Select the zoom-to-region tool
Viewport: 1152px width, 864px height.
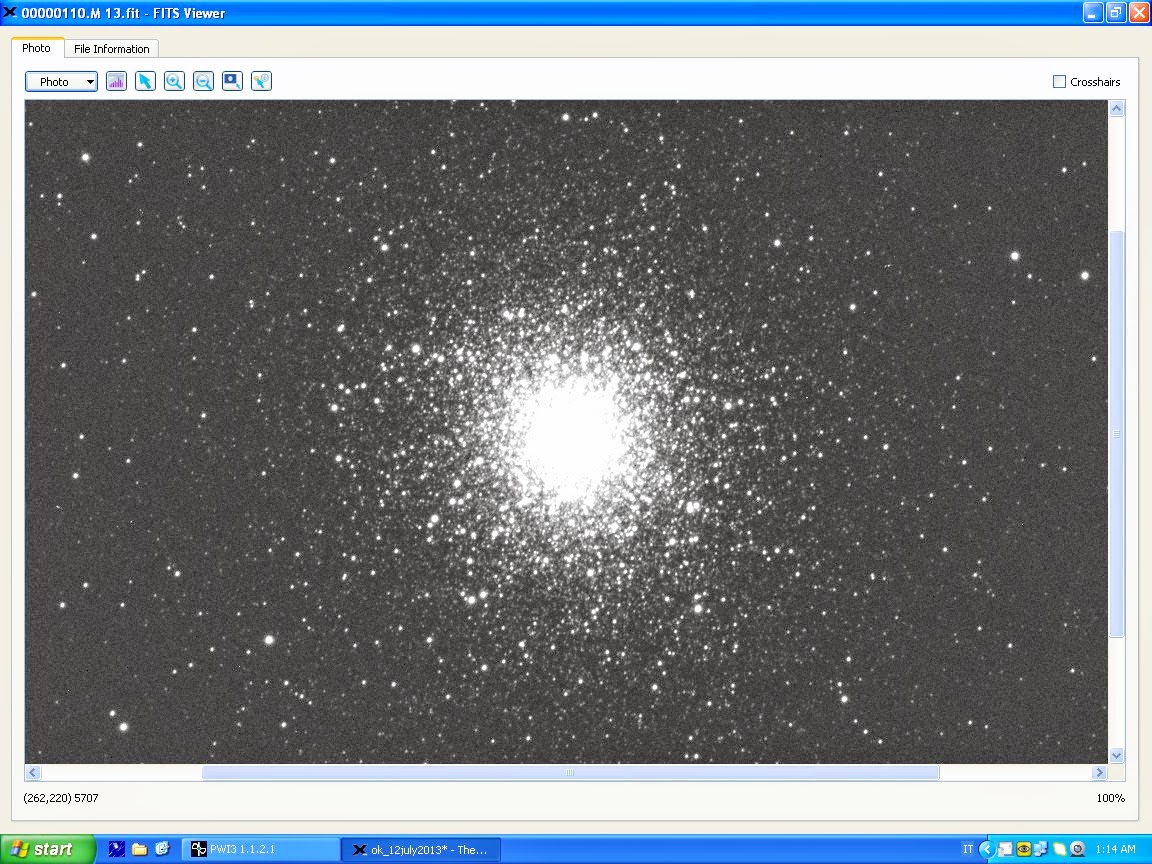coord(232,81)
